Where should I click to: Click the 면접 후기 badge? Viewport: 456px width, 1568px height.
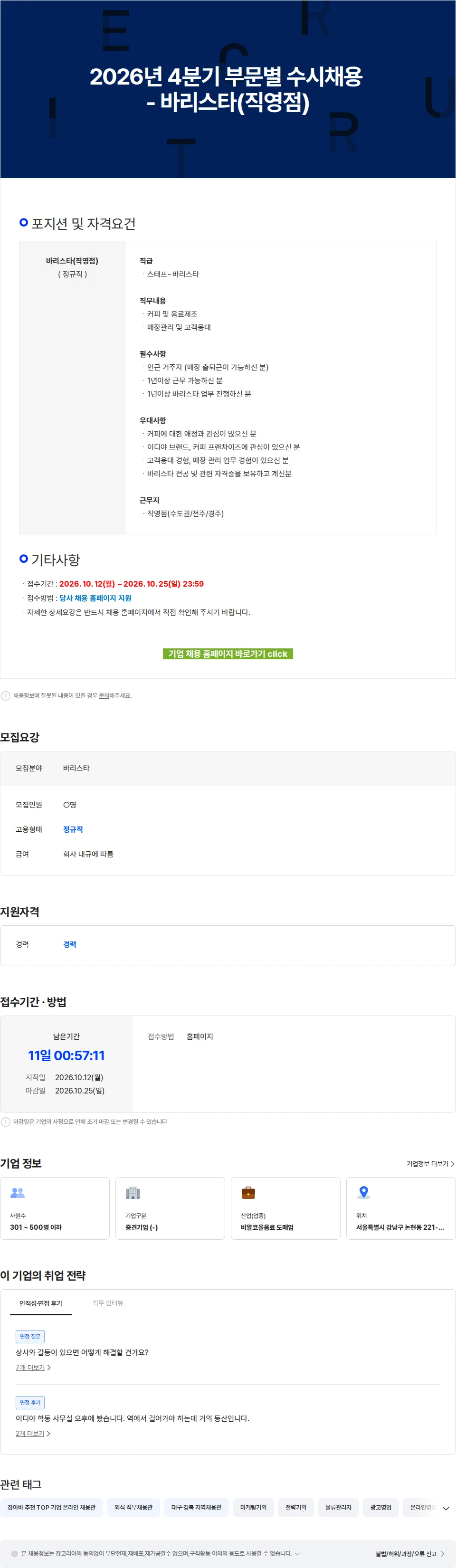pos(30,1402)
